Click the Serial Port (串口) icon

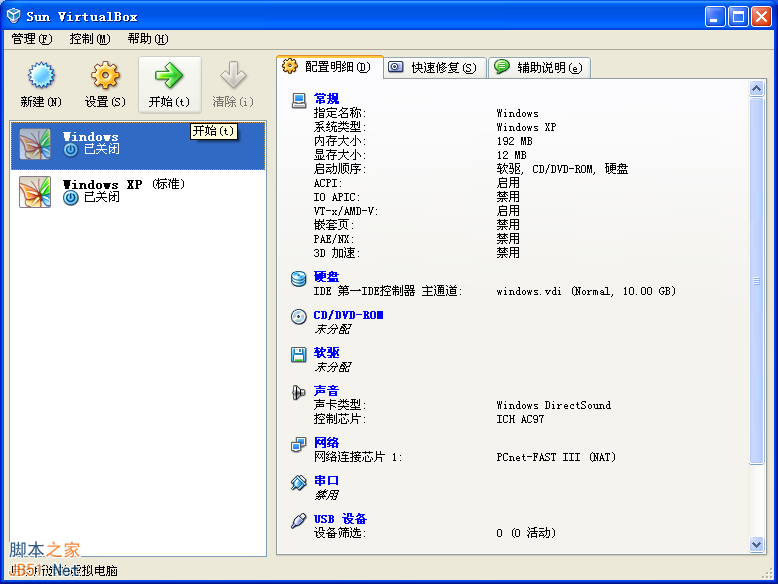coord(299,482)
